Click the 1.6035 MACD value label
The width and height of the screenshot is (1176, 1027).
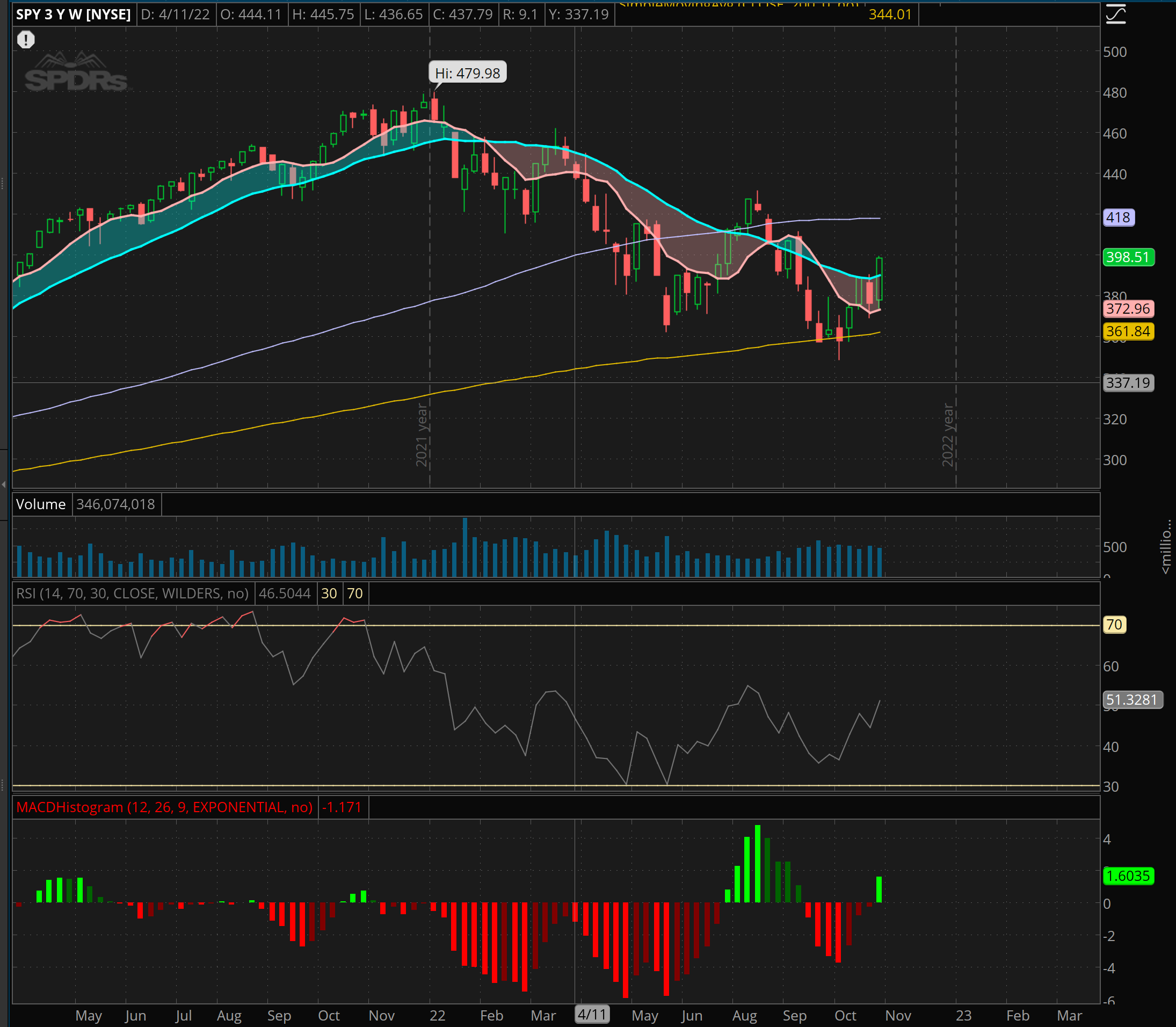(1128, 876)
